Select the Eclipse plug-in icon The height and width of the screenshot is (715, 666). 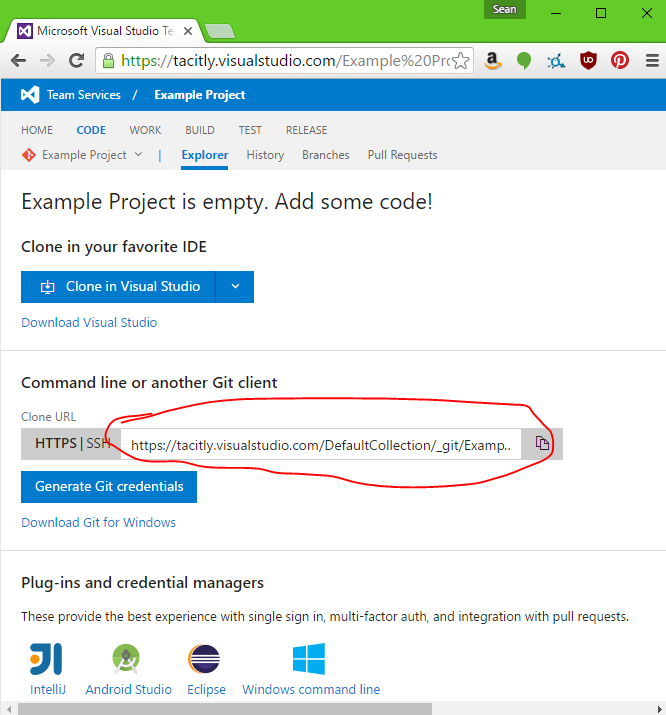coord(205,659)
